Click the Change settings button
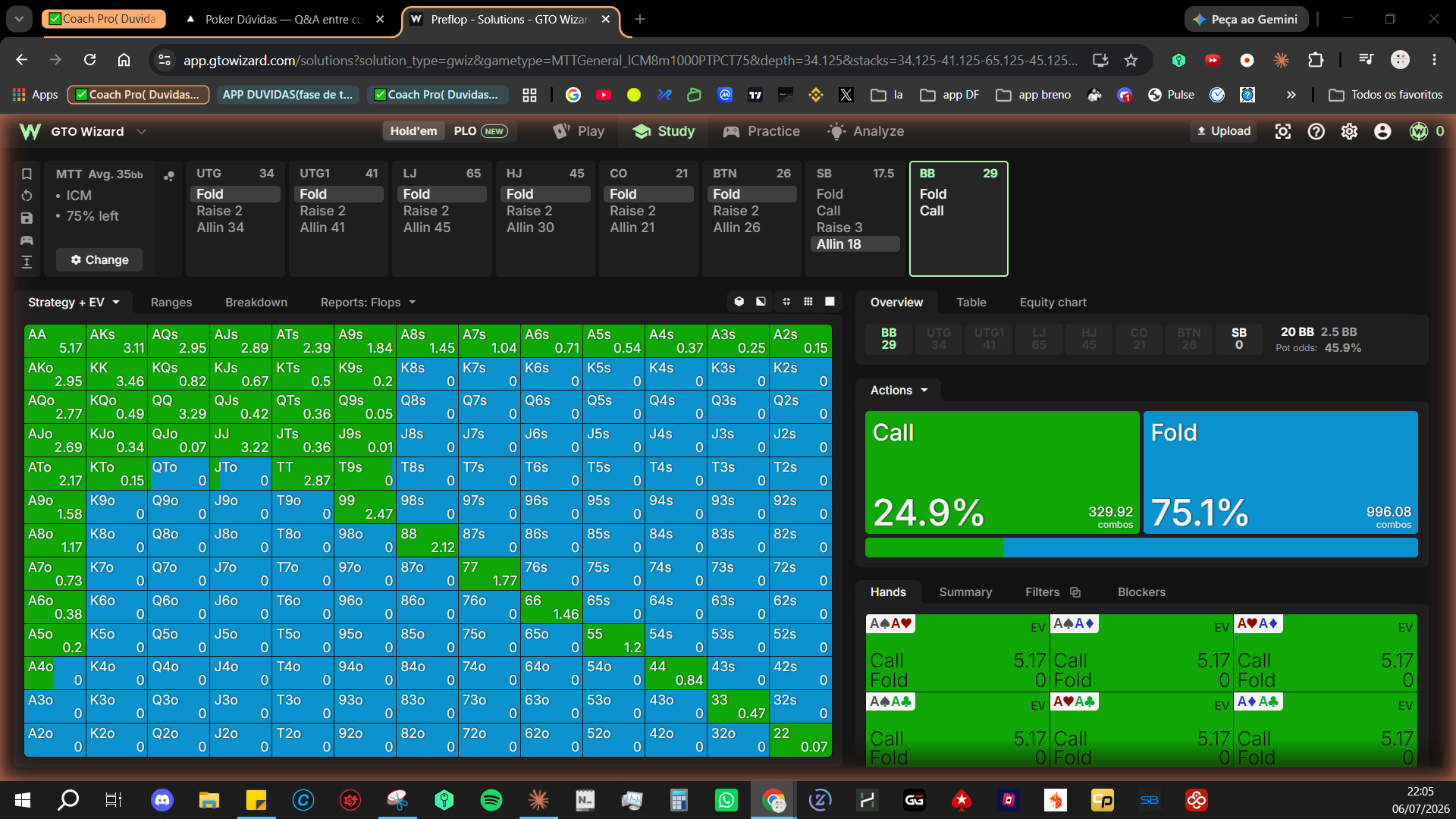Viewport: 1456px width, 819px height. pyautogui.click(x=99, y=260)
